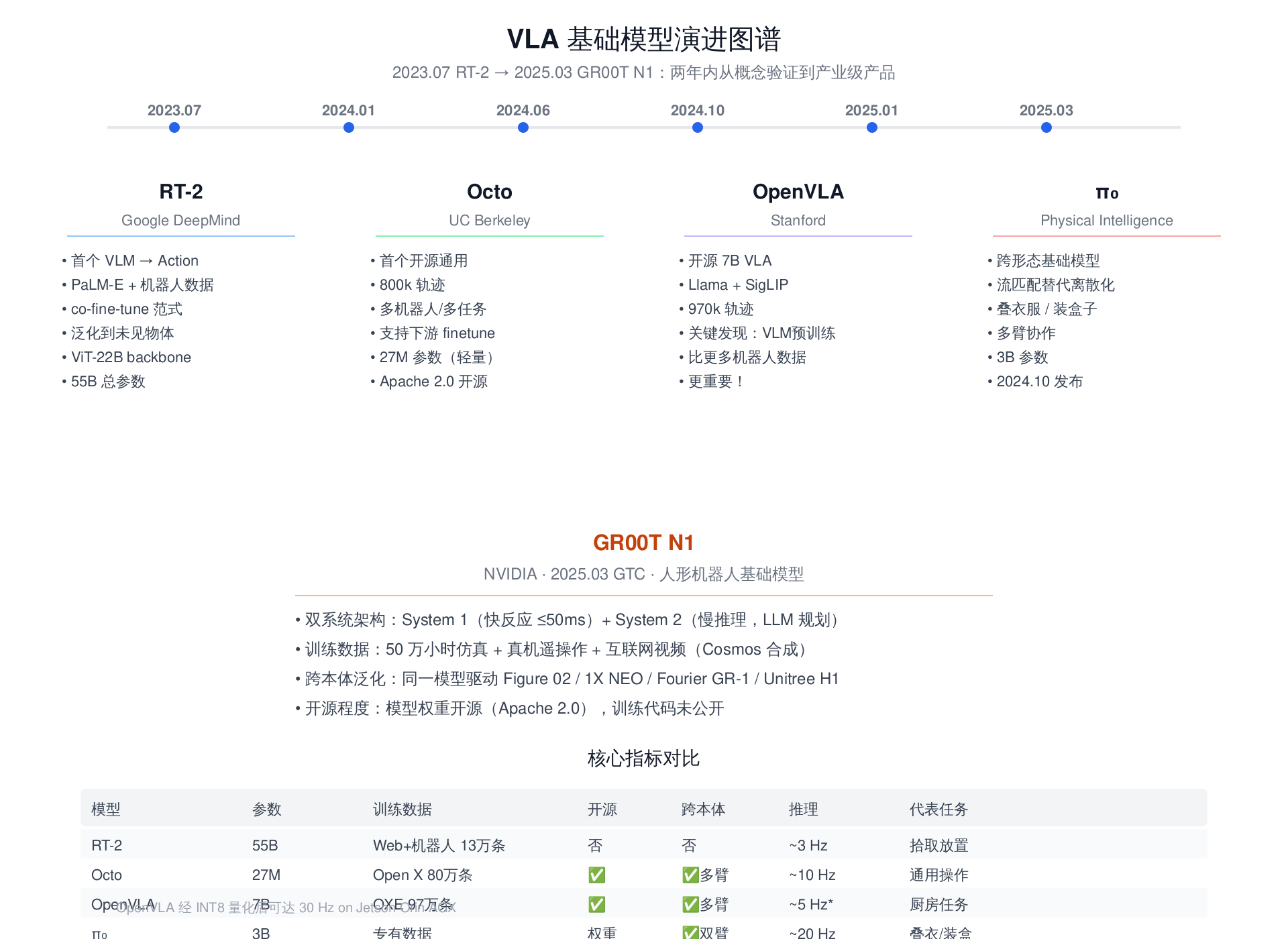Select the bullet '55B 总参数'
The width and height of the screenshot is (1288, 939).
point(104,381)
